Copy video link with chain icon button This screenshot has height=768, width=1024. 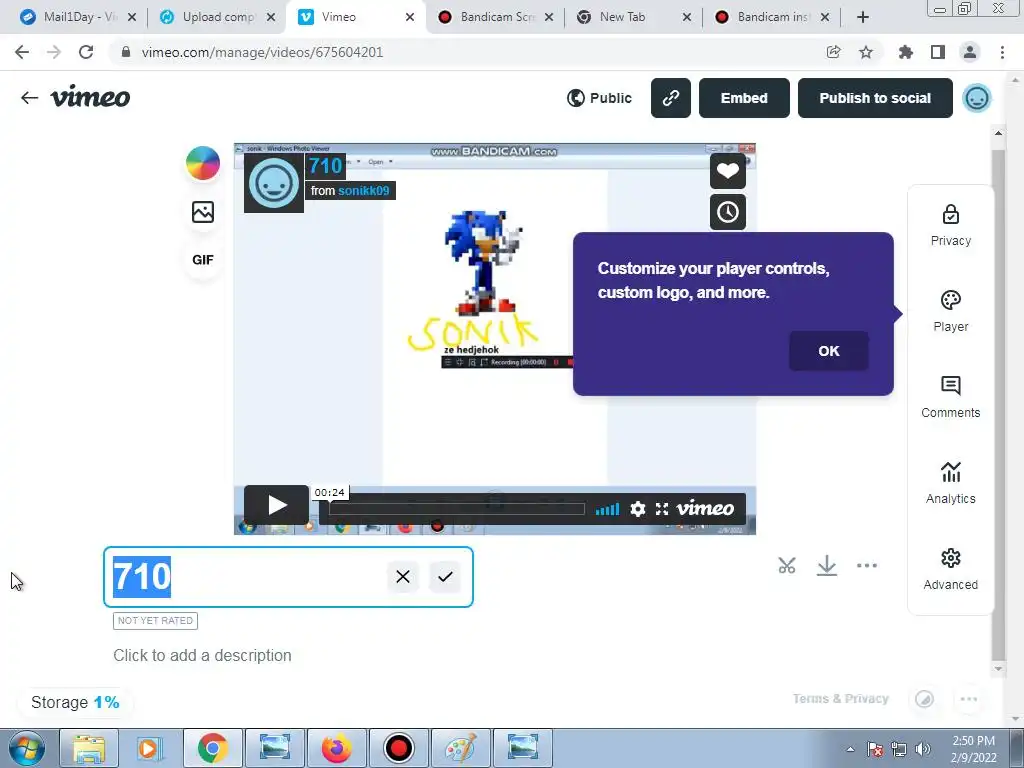click(x=671, y=98)
